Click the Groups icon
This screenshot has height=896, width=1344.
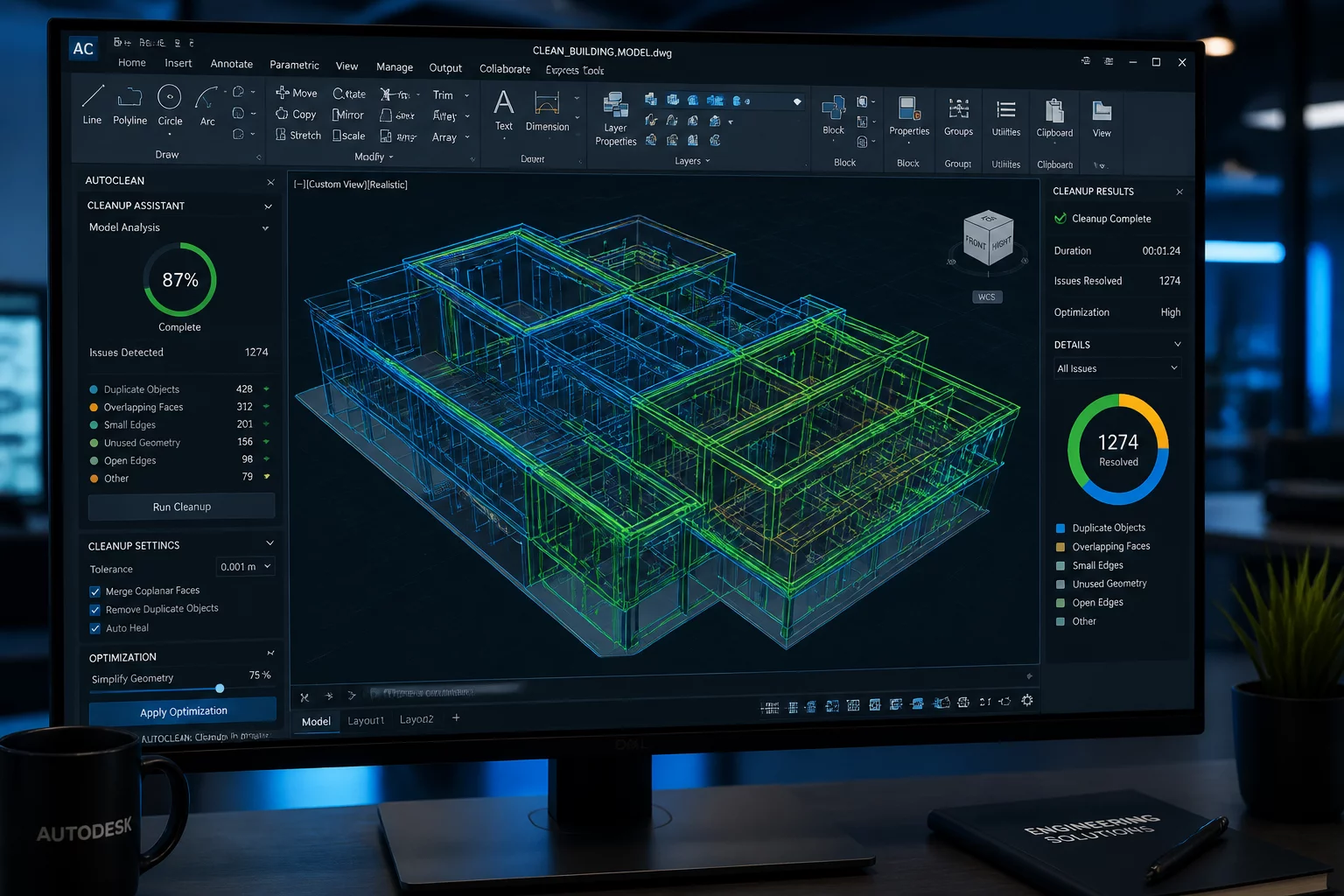click(x=958, y=116)
